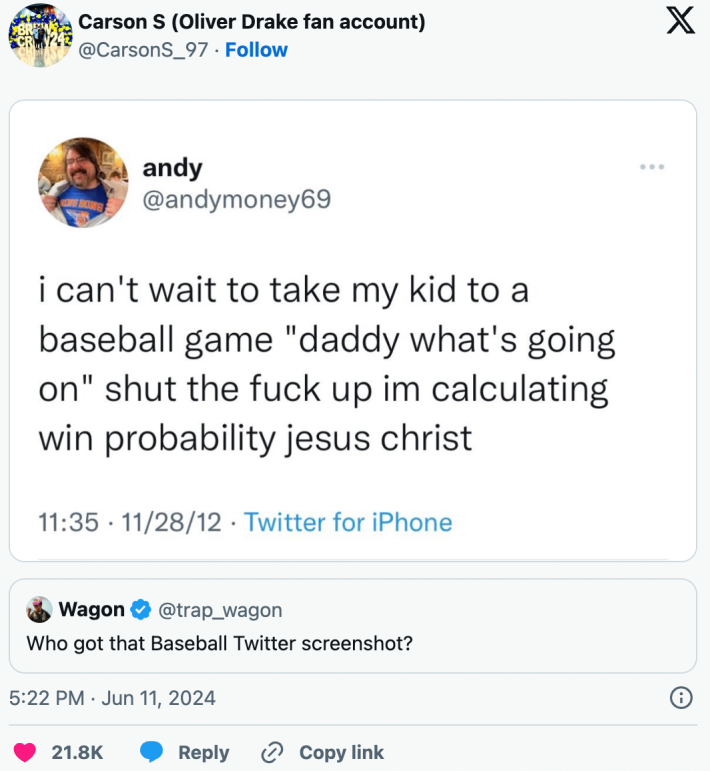The image size is (710, 771).
Task: Open the Carson S display name link
Action: [x=251, y=22]
